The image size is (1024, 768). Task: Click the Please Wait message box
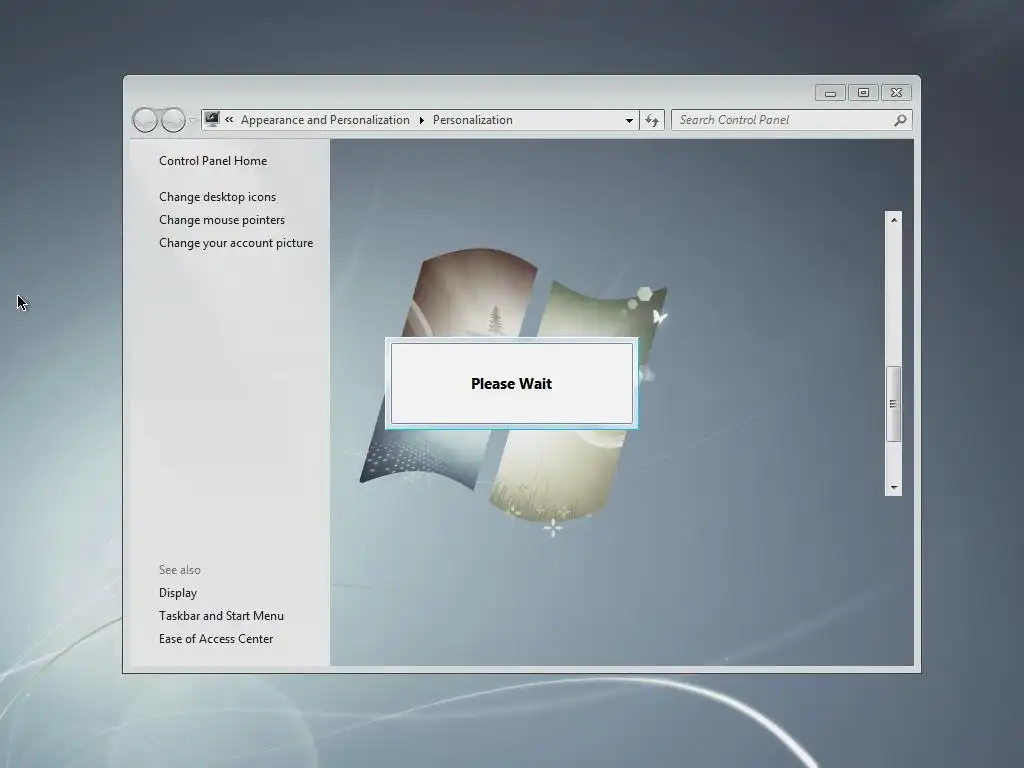tap(511, 383)
